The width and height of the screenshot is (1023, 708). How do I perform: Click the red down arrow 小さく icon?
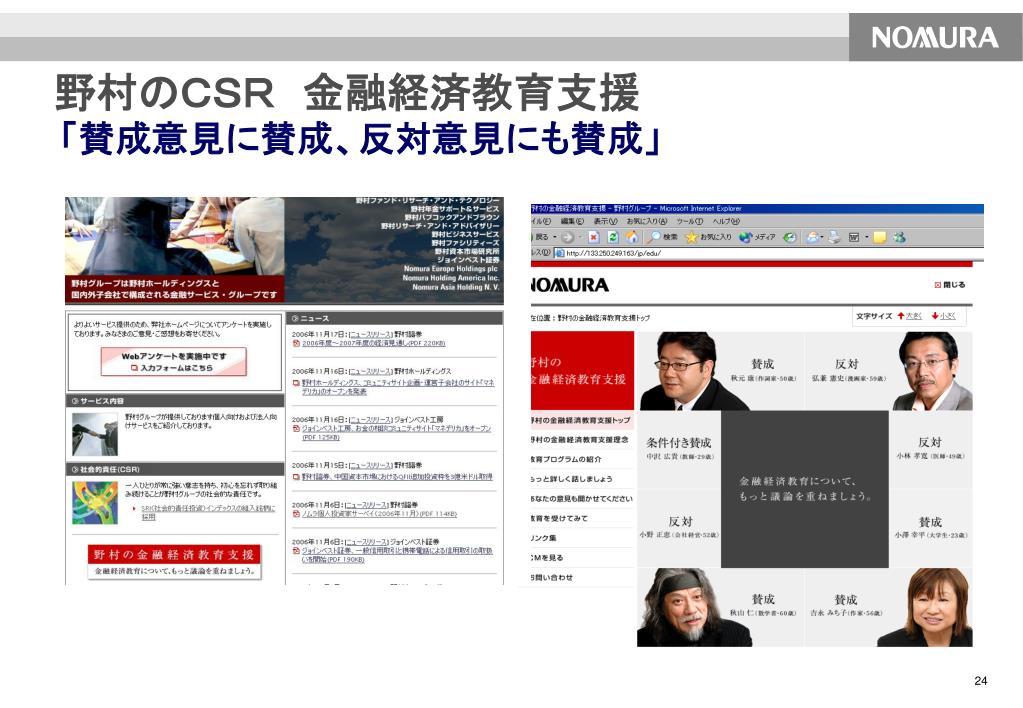pyautogui.click(x=935, y=316)
